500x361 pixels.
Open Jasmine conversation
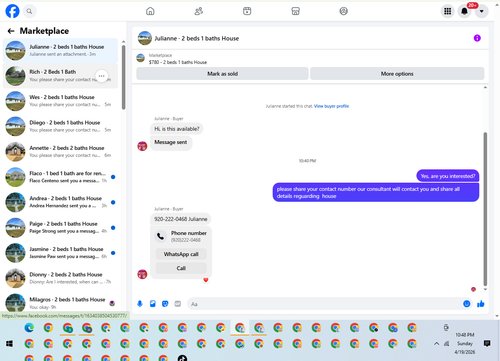pos(60,253)
